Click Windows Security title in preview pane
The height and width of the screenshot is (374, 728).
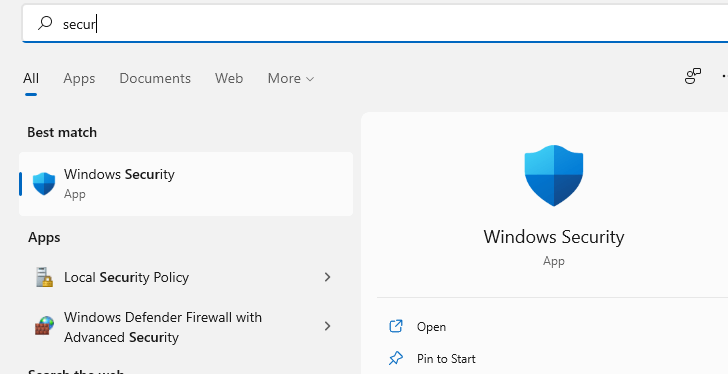pos(554,237)
